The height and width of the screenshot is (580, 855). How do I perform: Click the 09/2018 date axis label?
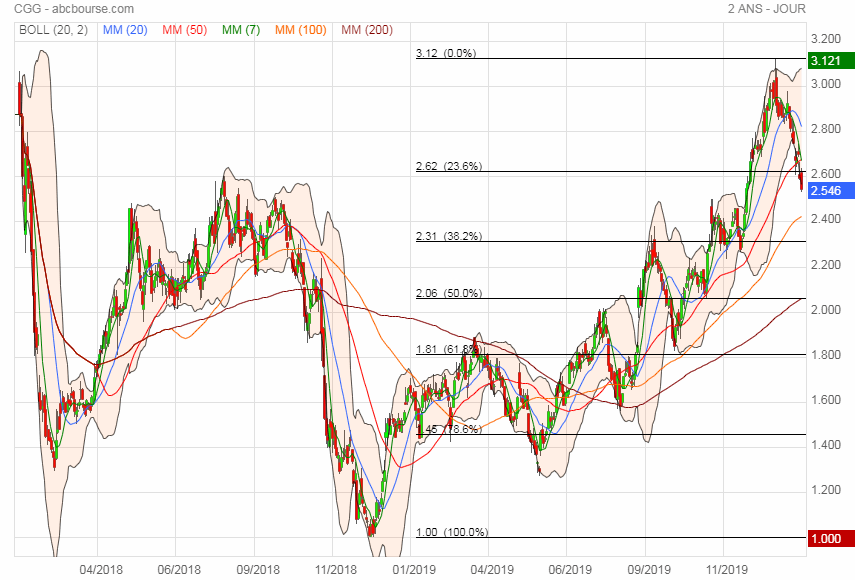click(x=257, y=570)
